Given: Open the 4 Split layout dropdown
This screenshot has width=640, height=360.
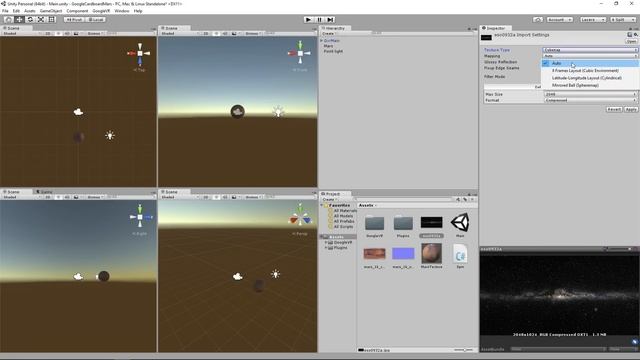Looking at the screenshot, I should [x=623, y=20].
